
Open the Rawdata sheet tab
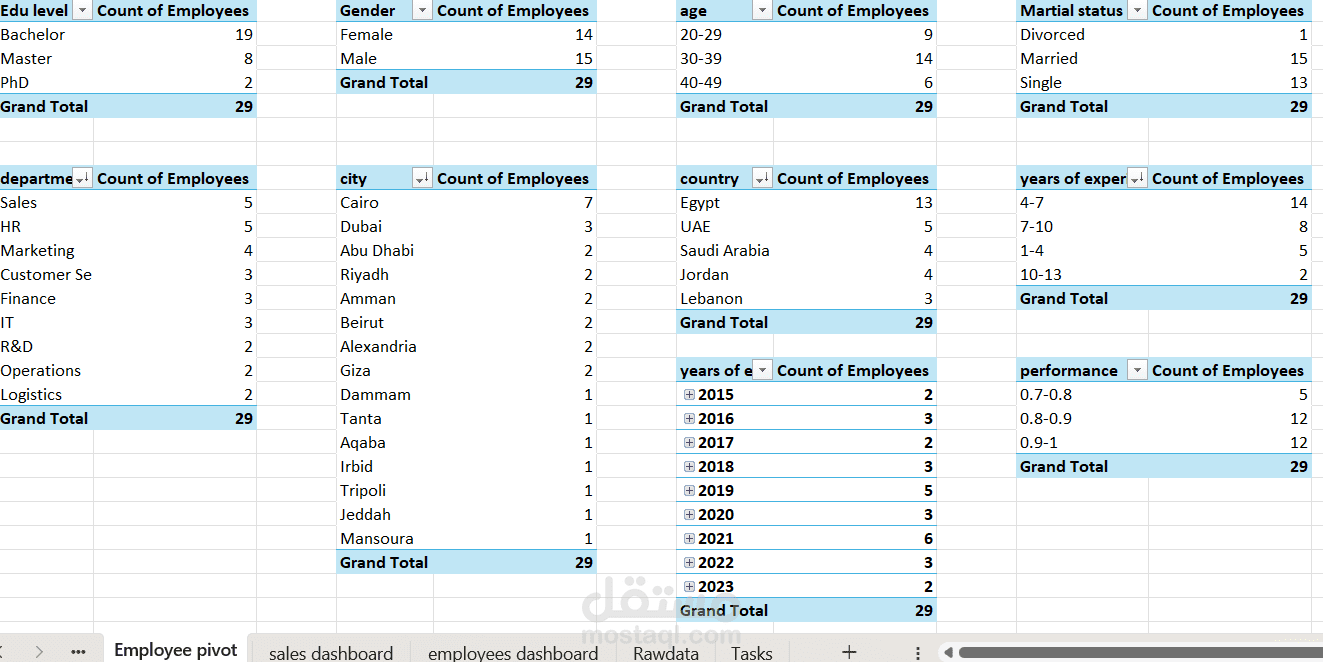point(666,653)
